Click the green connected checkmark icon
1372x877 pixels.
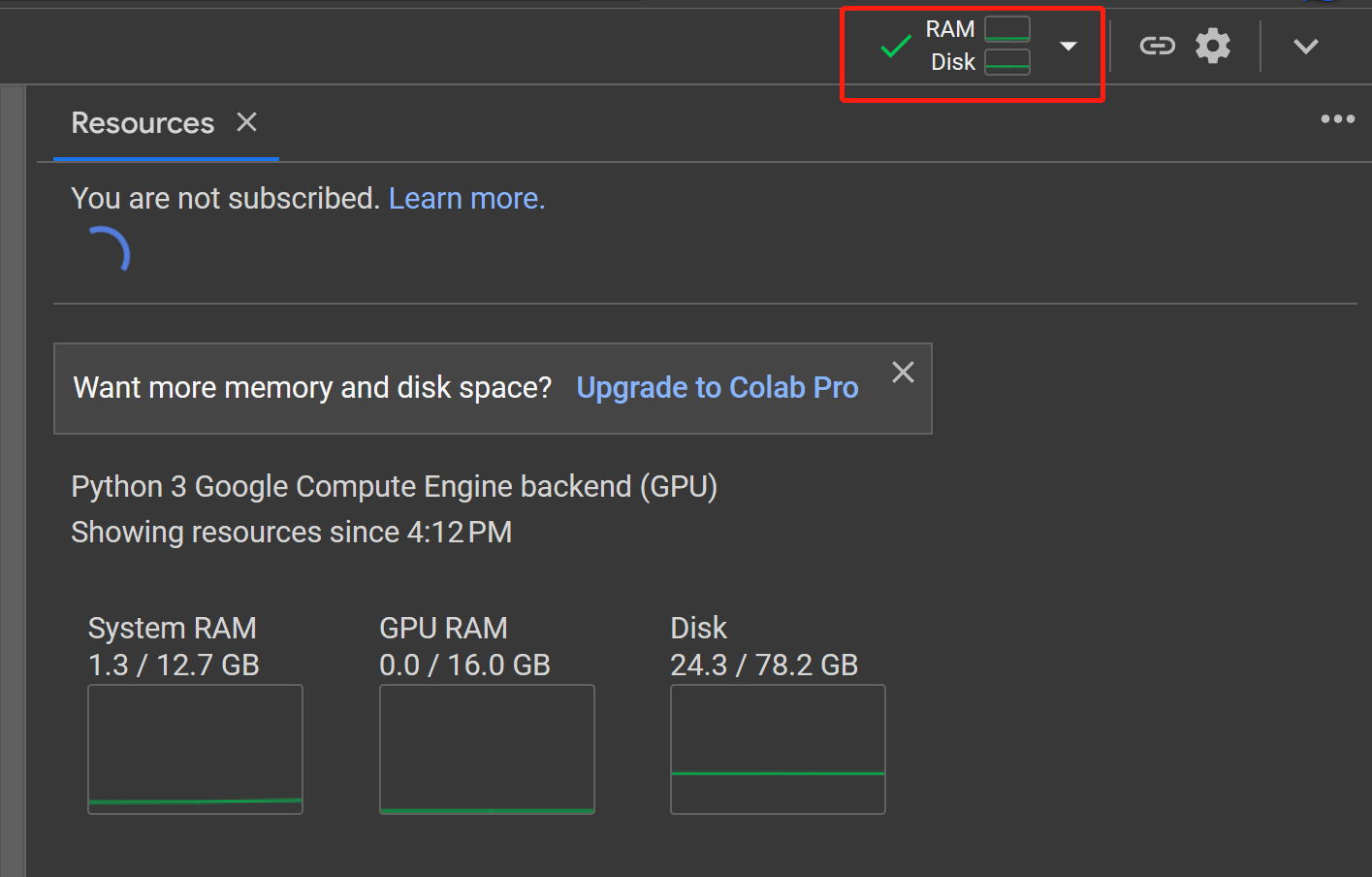(x=895, y=47)
